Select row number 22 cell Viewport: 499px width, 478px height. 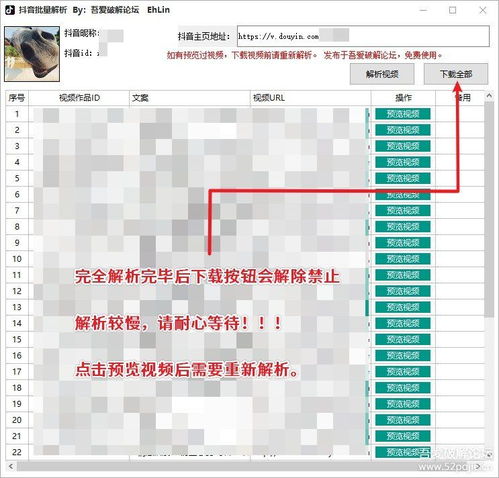(x=17, y=452)
